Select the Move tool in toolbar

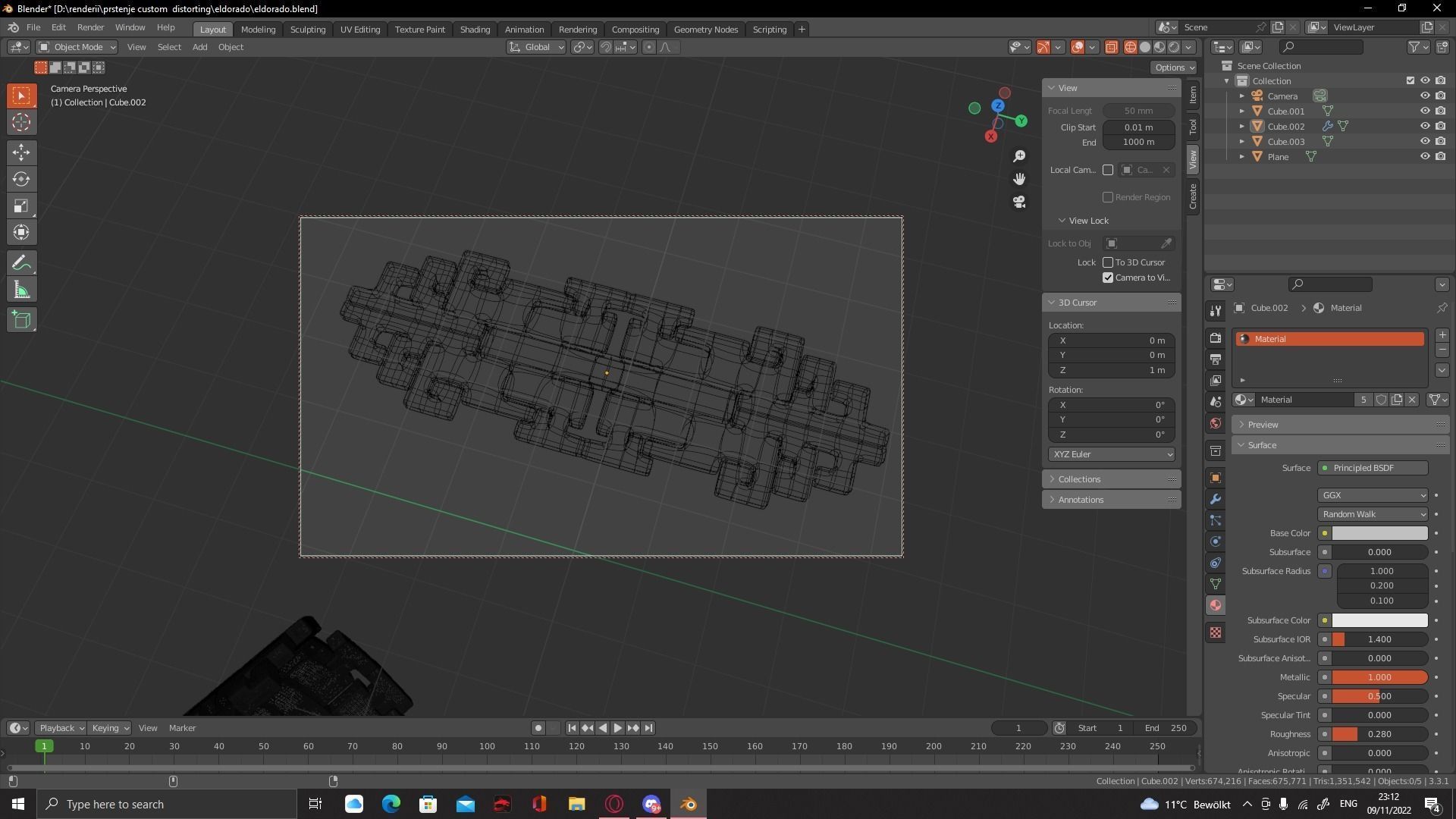pyautogui.click(x=21, y=152)
